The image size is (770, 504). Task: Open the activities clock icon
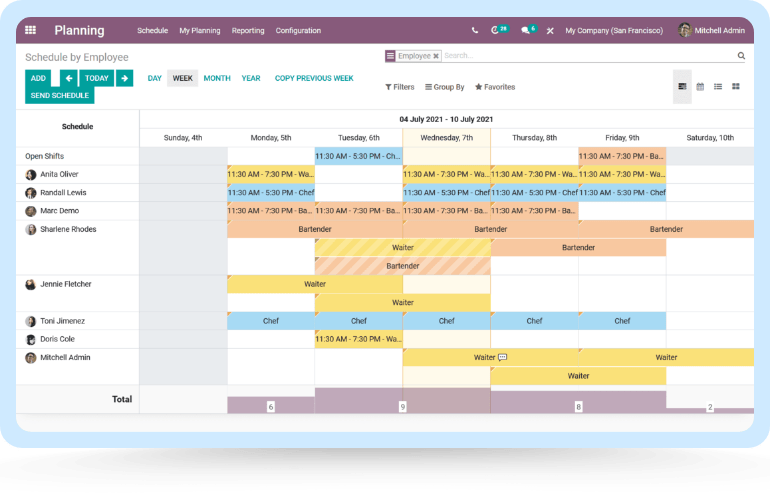[x=495, y=31]
